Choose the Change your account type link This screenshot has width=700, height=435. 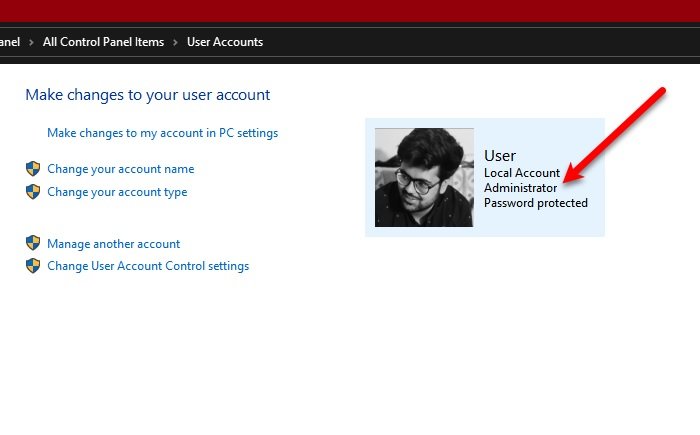pyautogui.click(x=117, y=192)
